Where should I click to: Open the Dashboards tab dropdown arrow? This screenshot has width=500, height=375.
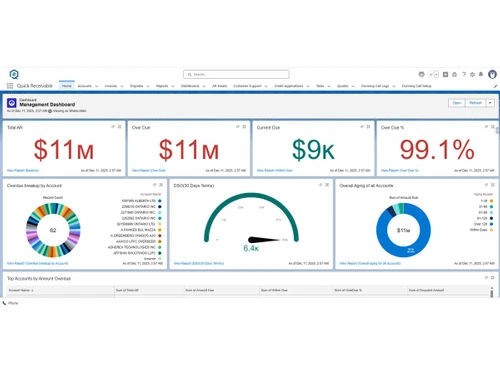[204, 86]
